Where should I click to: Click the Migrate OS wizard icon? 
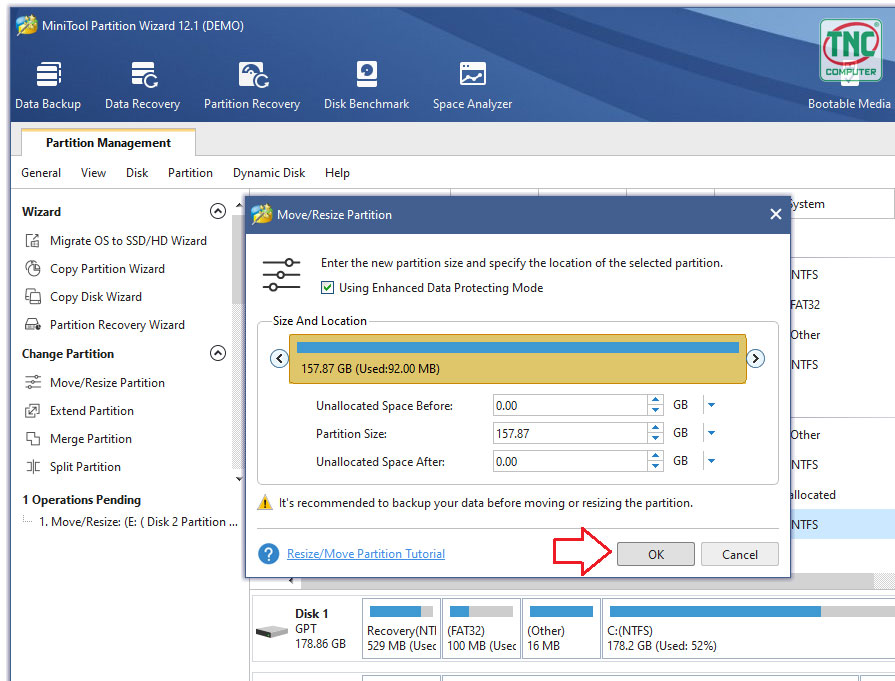[x=33, y=241]
